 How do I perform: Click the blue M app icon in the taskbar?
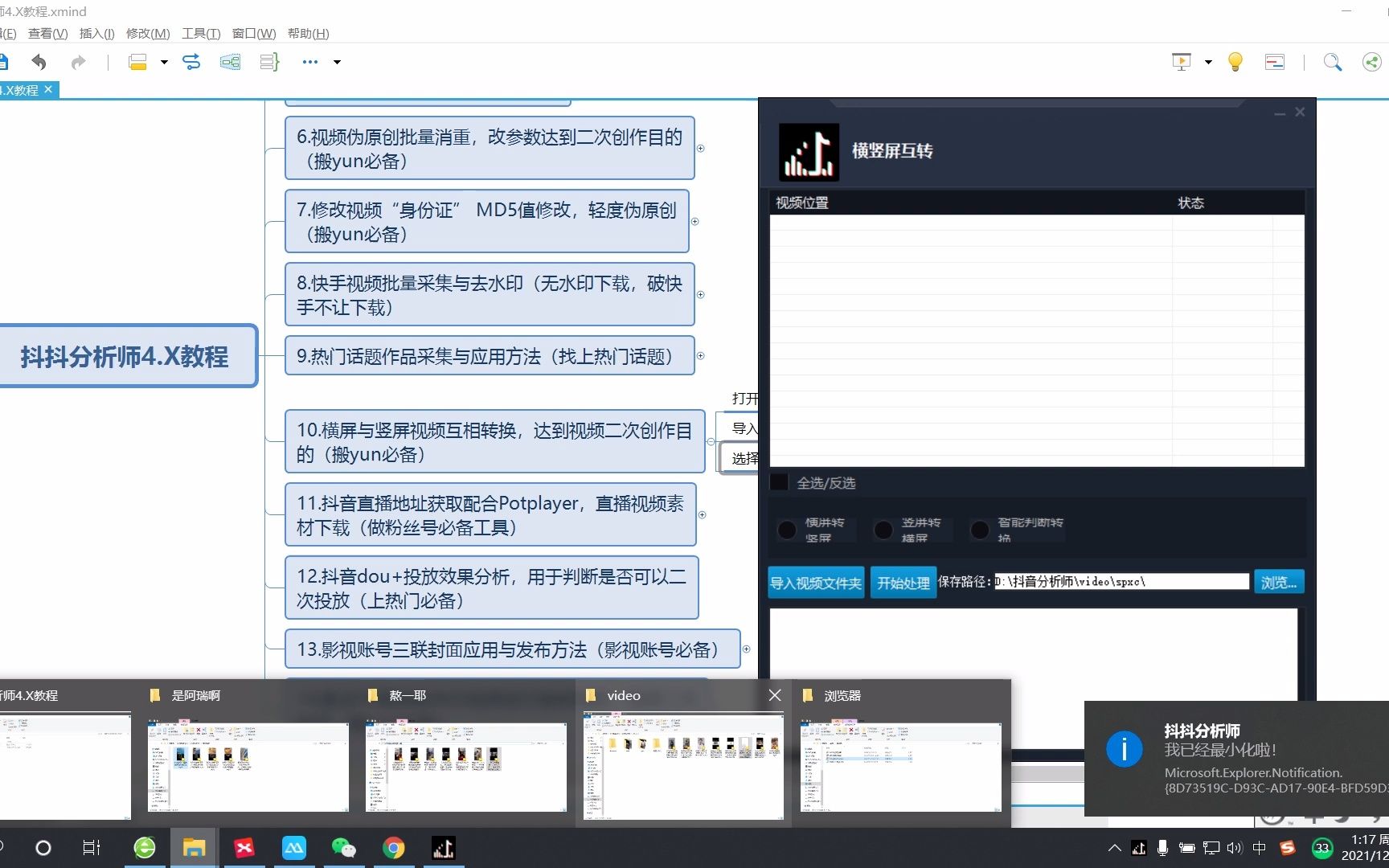(x=294, y=847)
